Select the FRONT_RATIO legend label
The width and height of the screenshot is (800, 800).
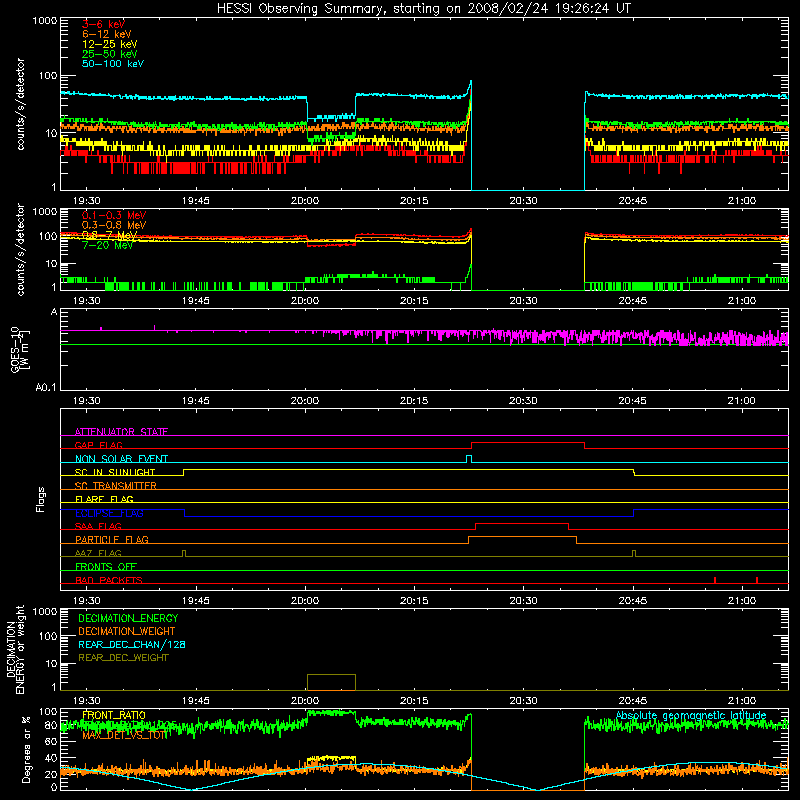114,715
